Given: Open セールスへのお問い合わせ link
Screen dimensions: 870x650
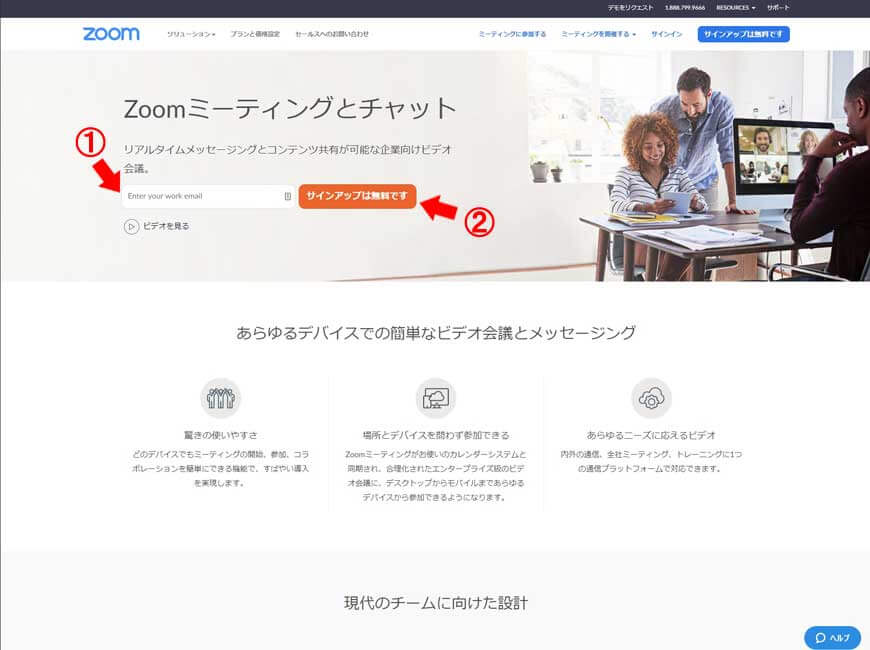Looking at the screenshot, I should [332, 34].
